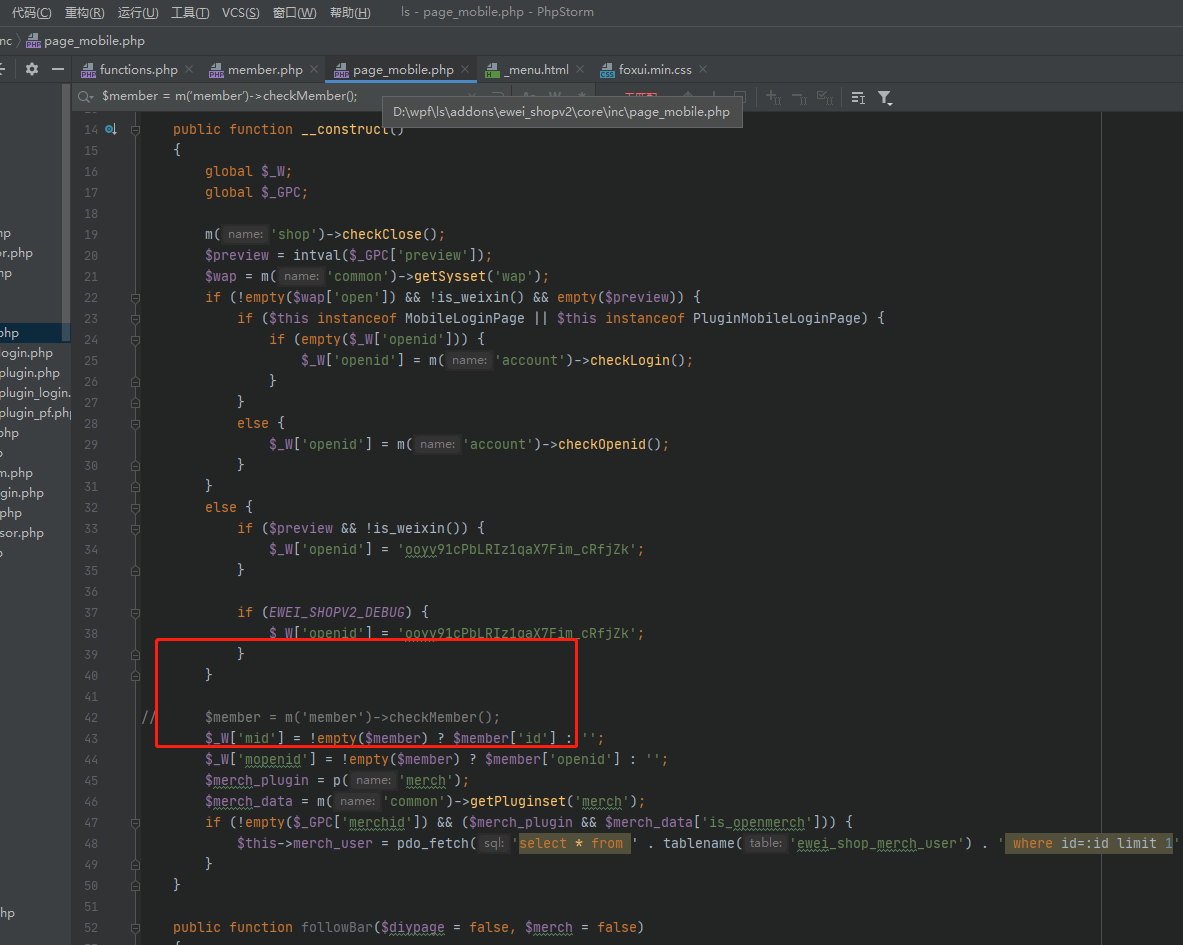1183x945 pixels.
Task: Open the find filter funnel icon
Action: (x=885, y=97)
